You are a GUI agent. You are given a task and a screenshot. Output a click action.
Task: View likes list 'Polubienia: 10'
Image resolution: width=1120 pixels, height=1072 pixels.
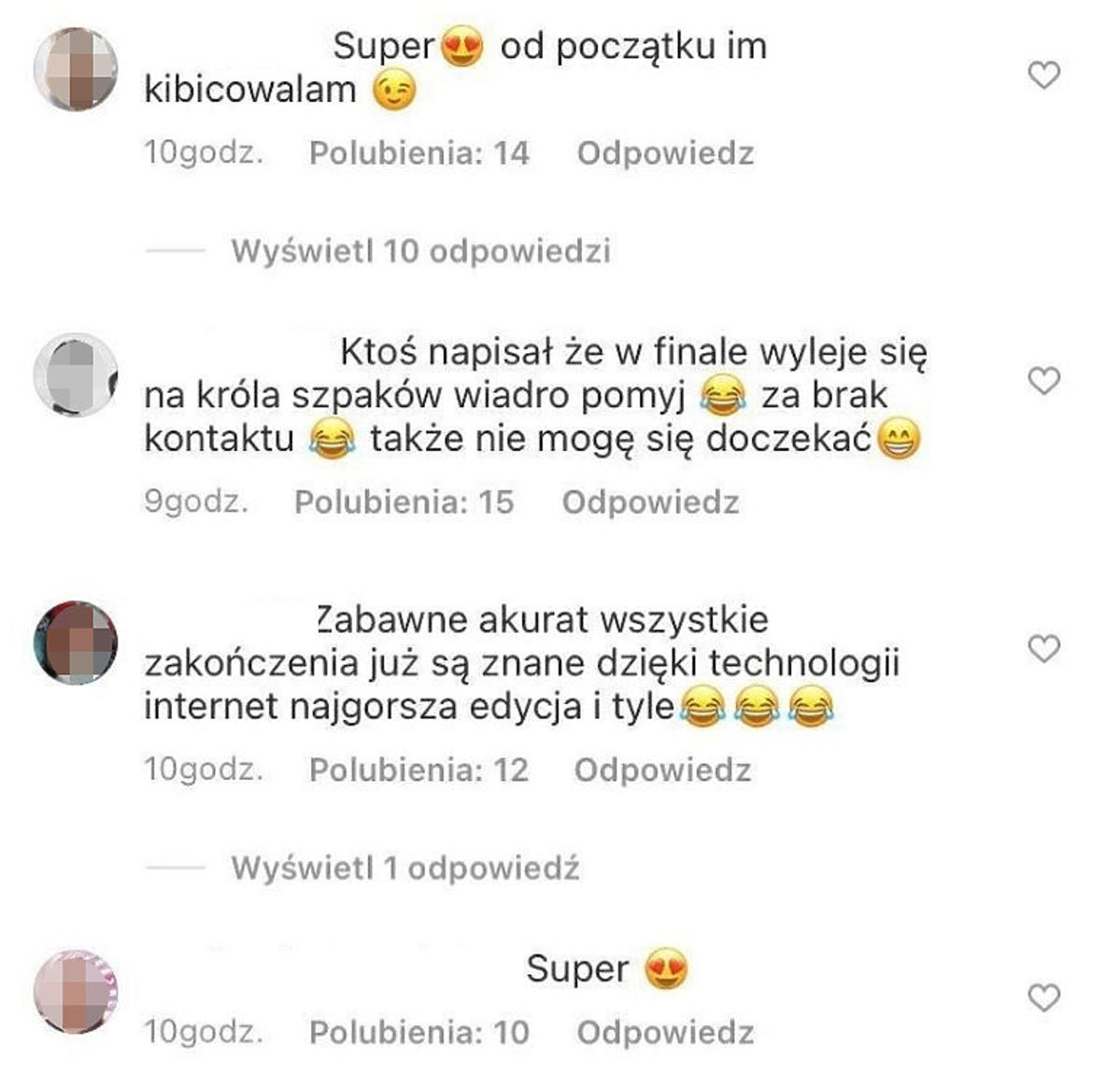419,1033
